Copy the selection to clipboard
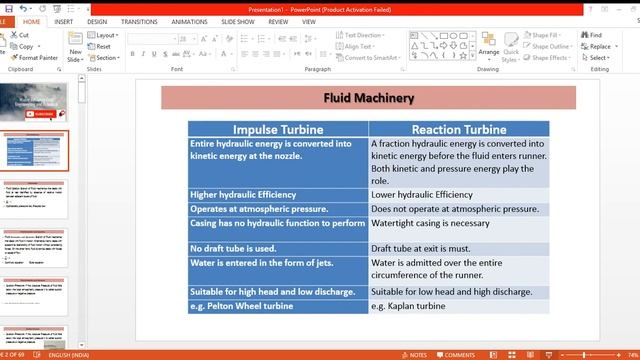Viewport: 640px width, 360px height. pos(22,47)
